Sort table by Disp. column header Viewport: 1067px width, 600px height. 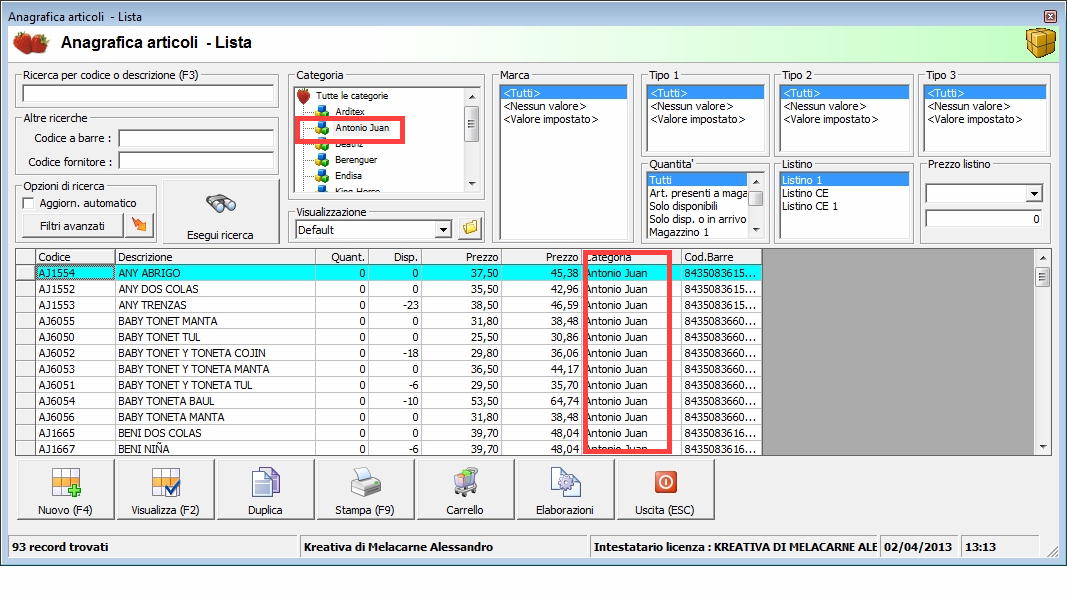pyautogui.click(x=395, y=257)
